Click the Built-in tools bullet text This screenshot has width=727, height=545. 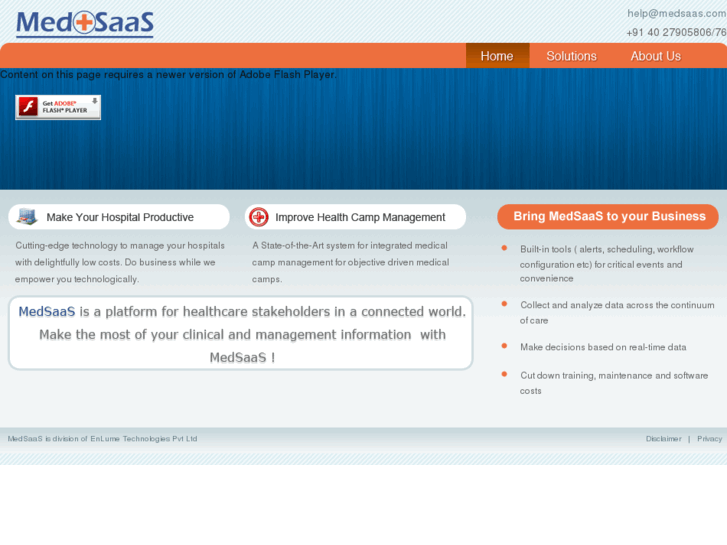(606, 264)
